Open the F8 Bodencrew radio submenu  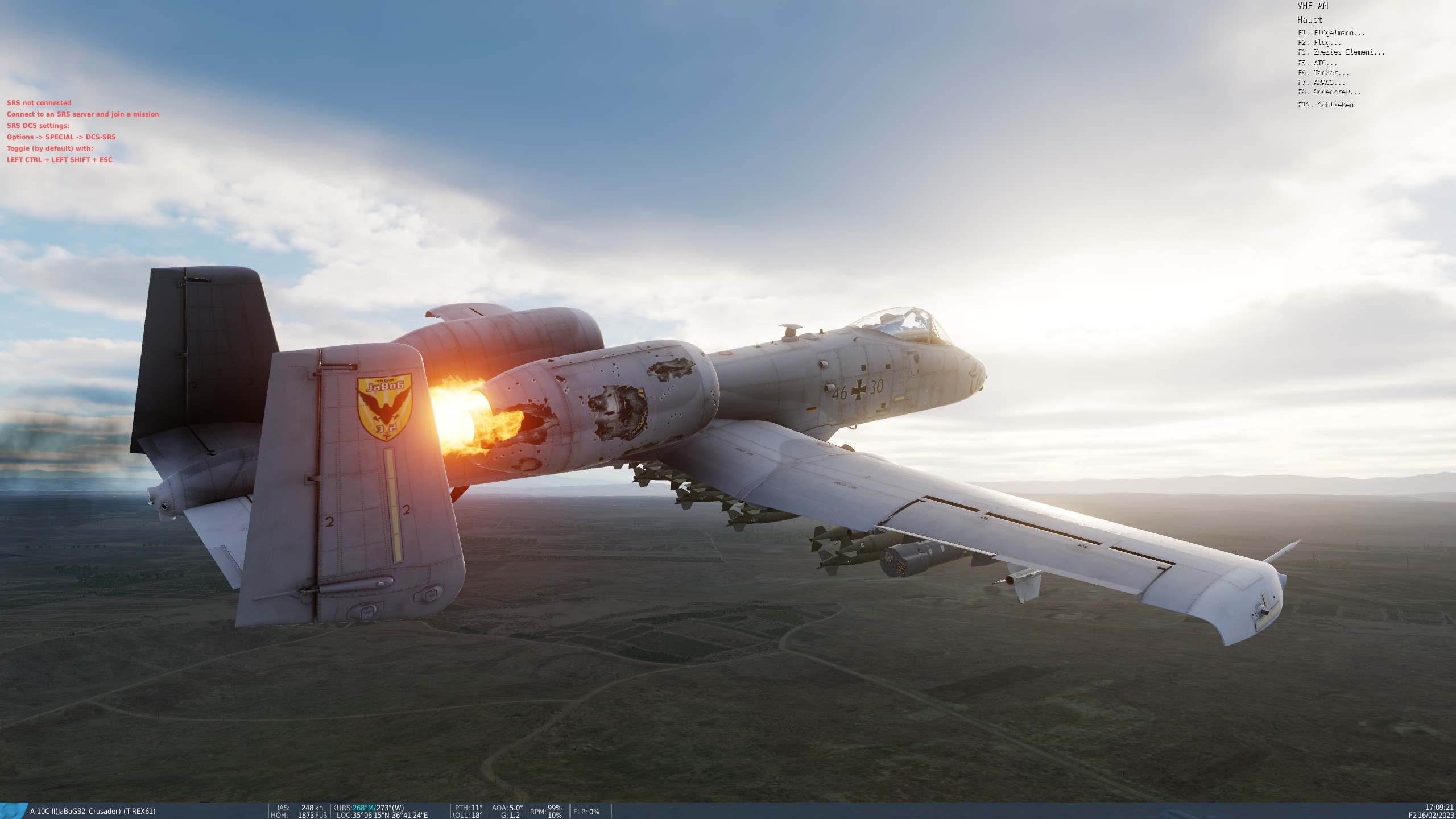(1329, 92)
